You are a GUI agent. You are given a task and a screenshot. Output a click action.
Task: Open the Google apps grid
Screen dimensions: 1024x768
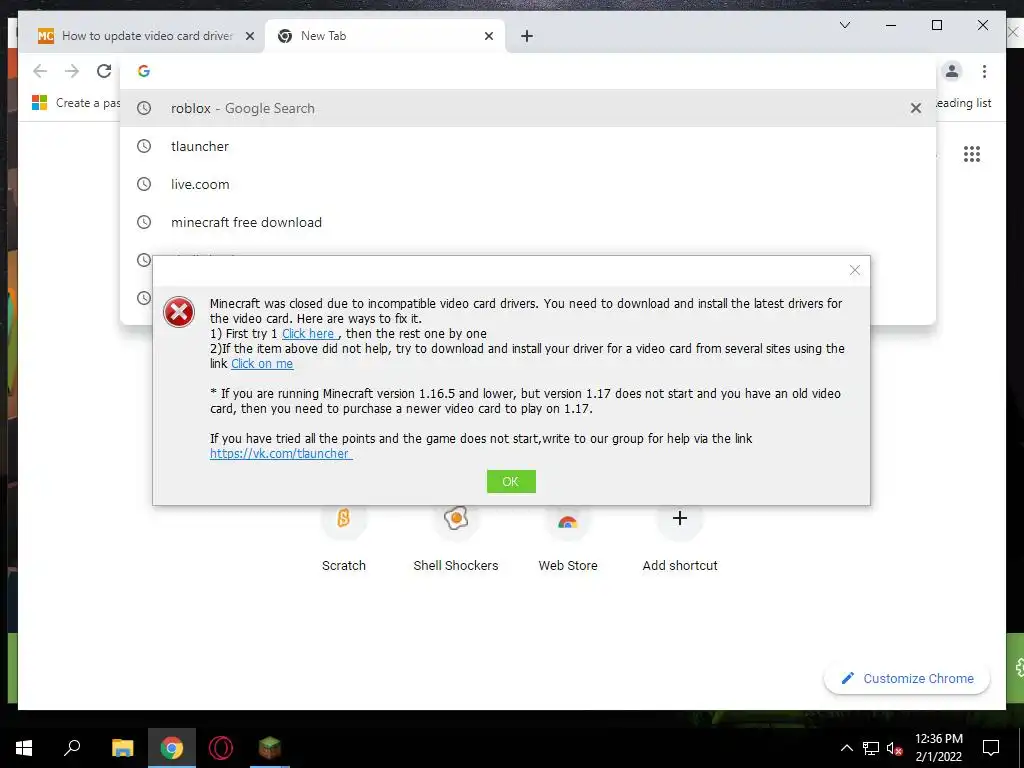point(972,154)
